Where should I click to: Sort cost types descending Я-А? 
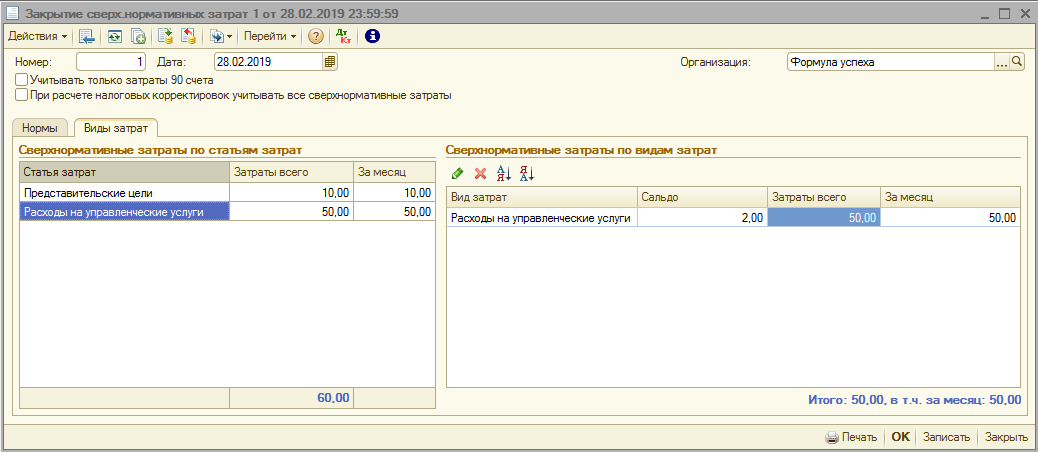[x=527, y=173]
